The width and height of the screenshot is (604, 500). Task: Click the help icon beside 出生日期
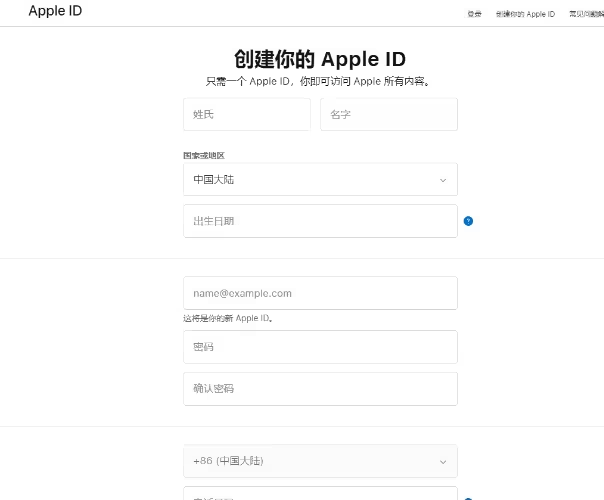(468, 221)
